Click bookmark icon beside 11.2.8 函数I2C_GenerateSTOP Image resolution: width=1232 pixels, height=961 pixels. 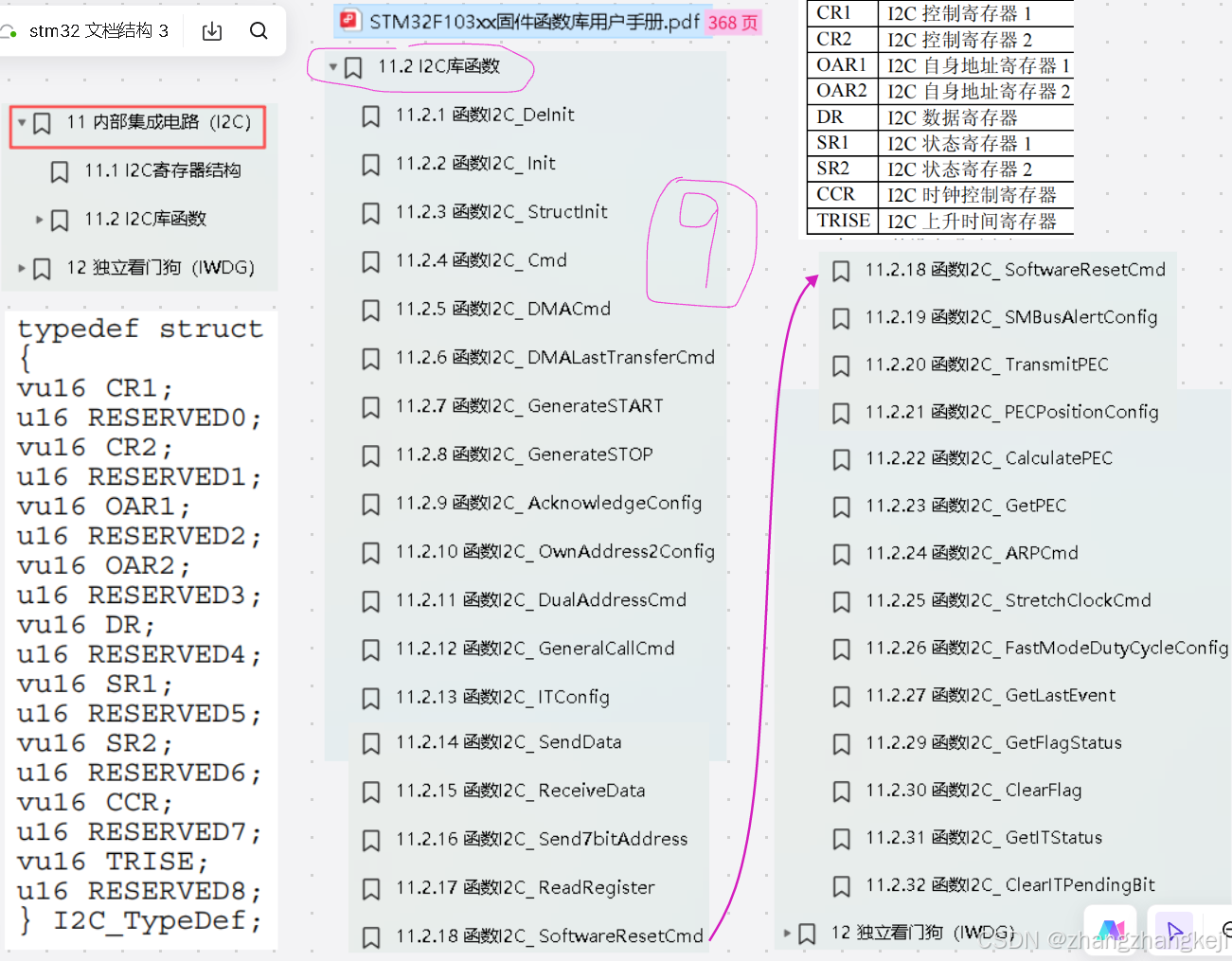(371, 456)
